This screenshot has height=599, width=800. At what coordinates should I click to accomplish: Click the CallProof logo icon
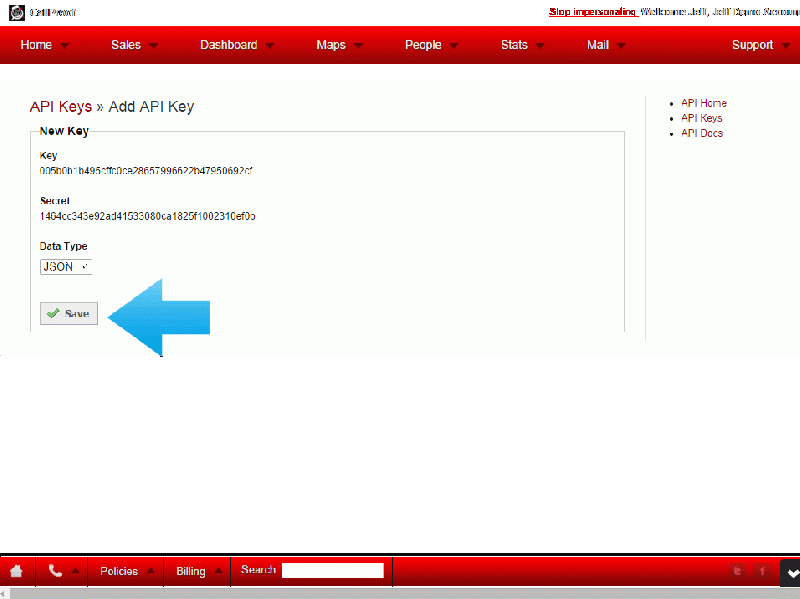coord(17,12)
